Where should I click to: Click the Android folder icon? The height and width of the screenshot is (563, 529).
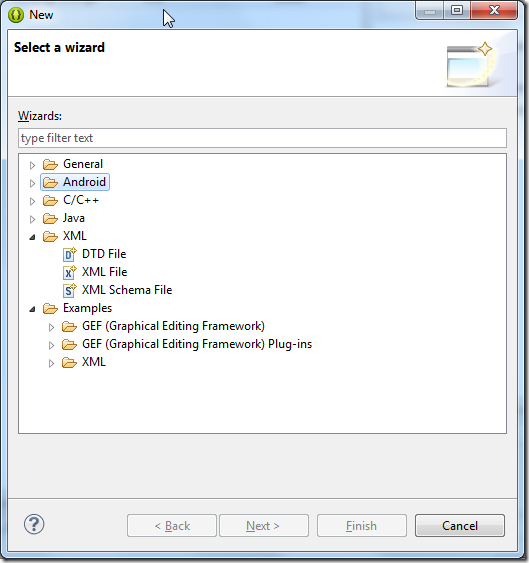click(50, 182)
